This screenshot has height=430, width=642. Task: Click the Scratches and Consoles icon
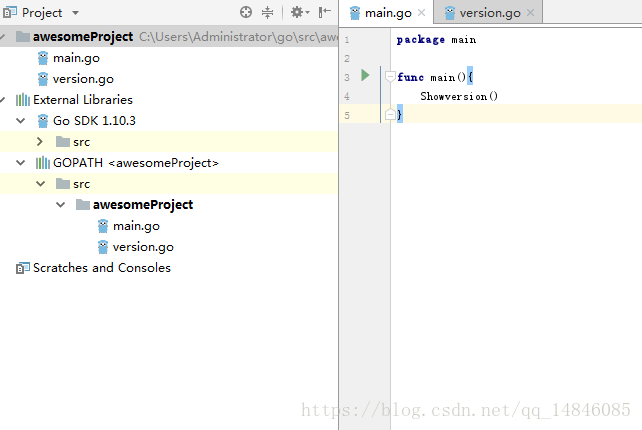pos(22,268)
